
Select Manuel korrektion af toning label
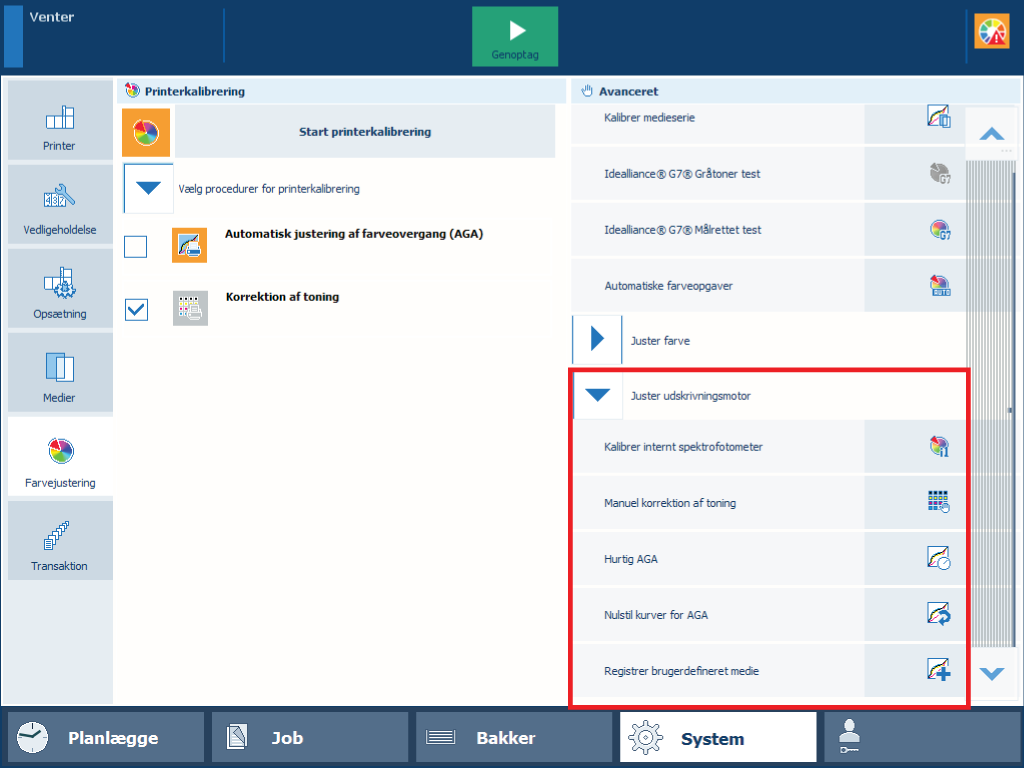[670, 503]
